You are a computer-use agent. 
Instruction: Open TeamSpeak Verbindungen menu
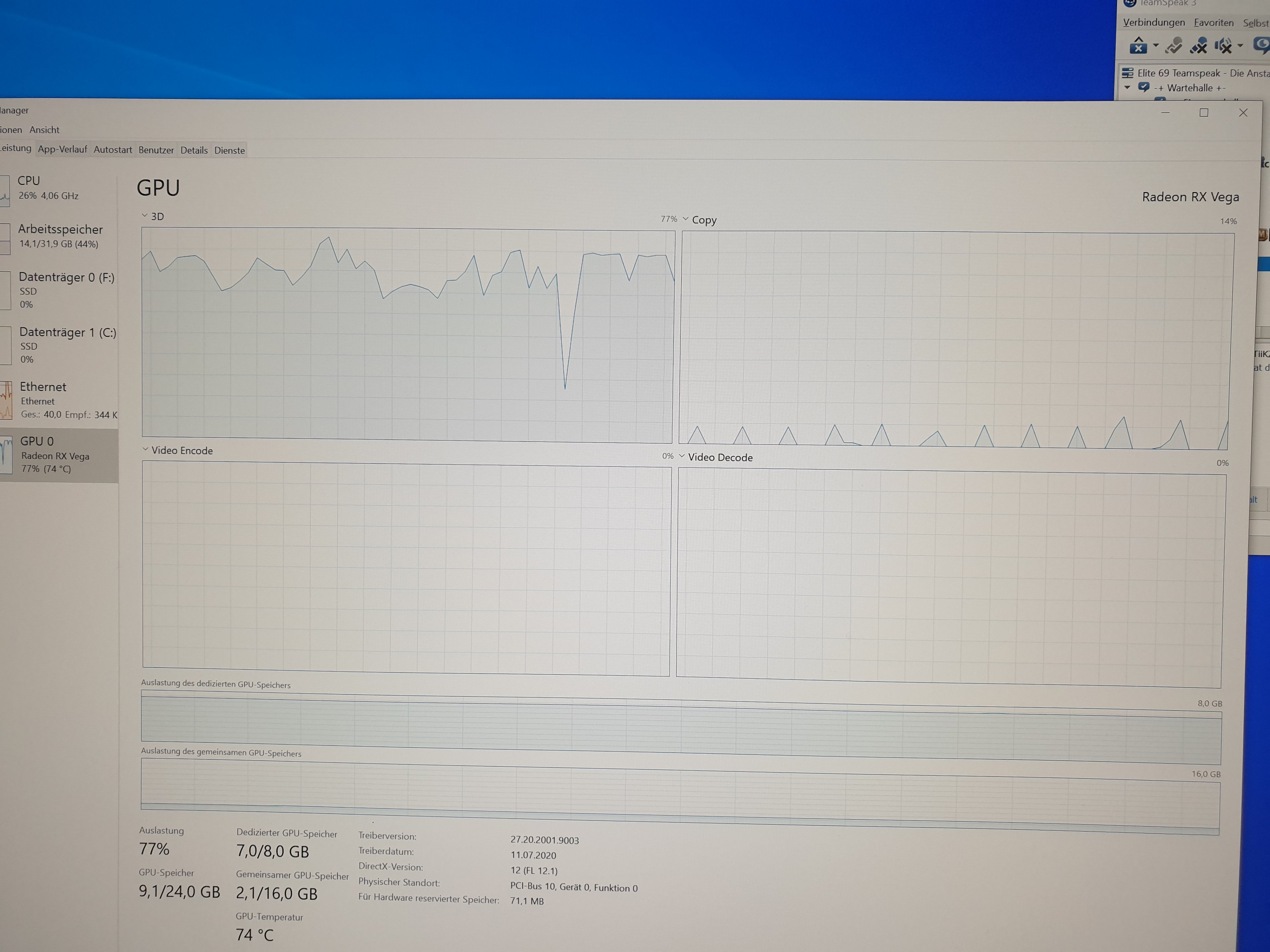point(1154,22)
